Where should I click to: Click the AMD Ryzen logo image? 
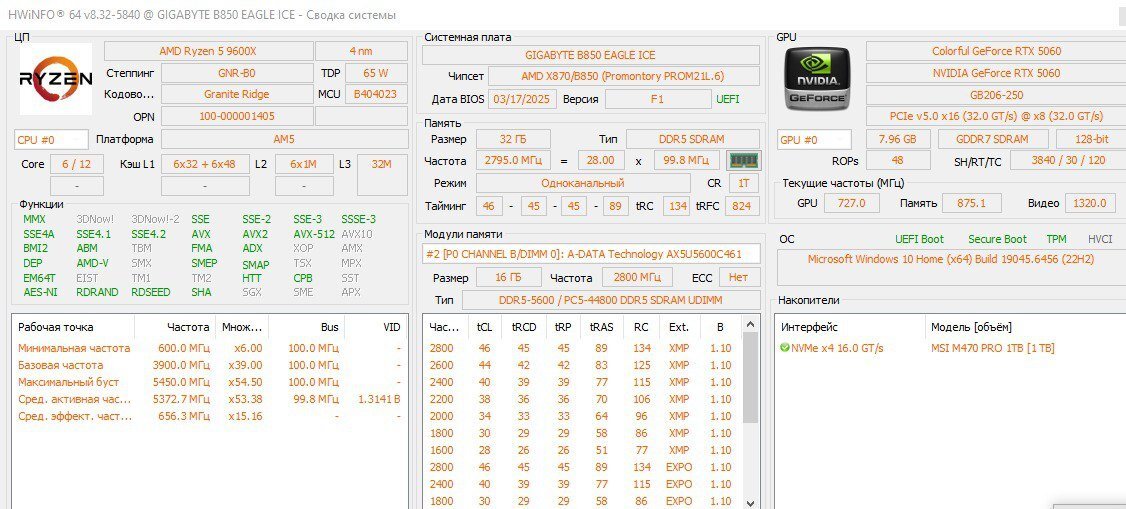56,78
